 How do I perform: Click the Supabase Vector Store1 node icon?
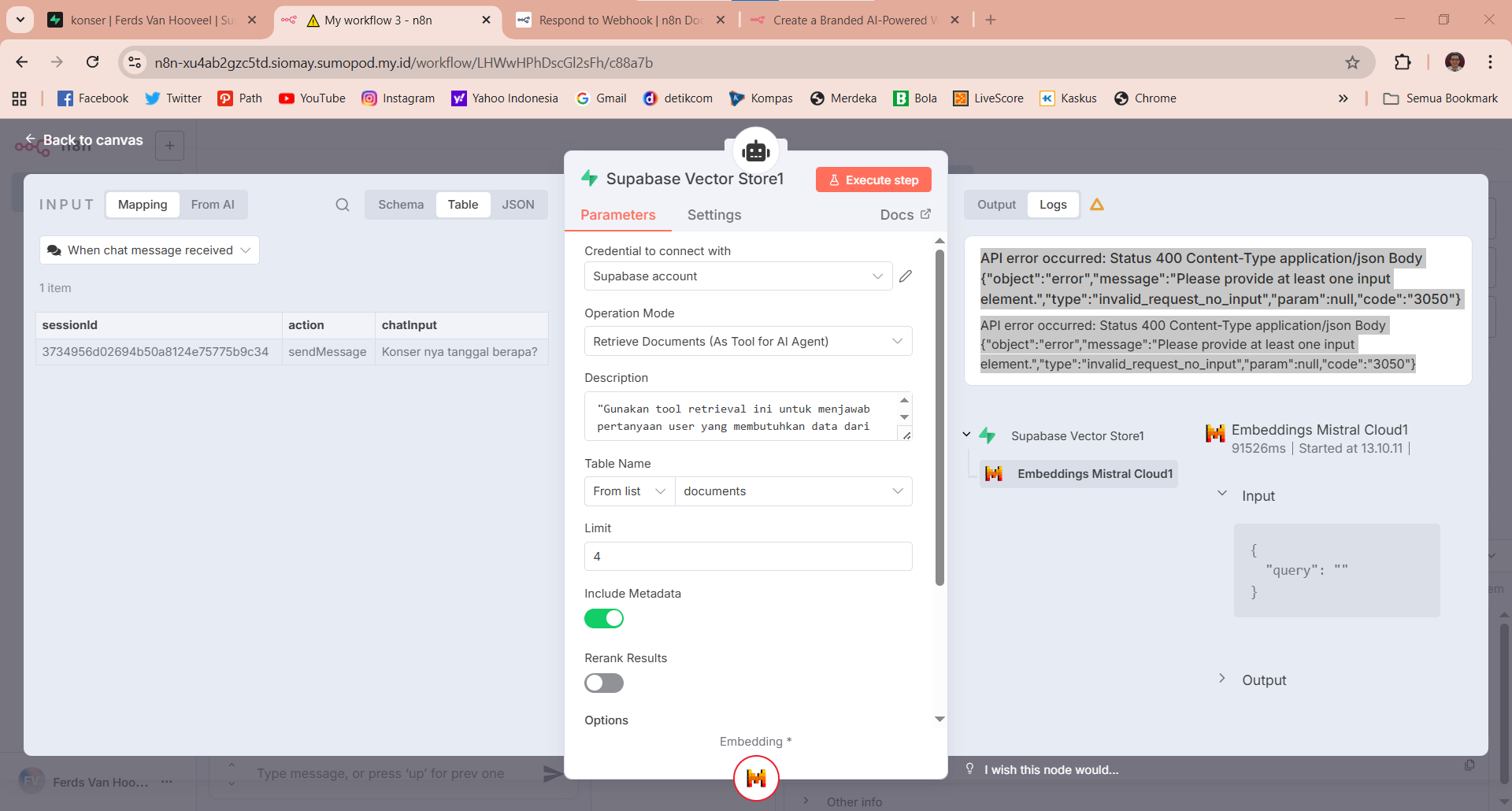click(x=589, y=178)
